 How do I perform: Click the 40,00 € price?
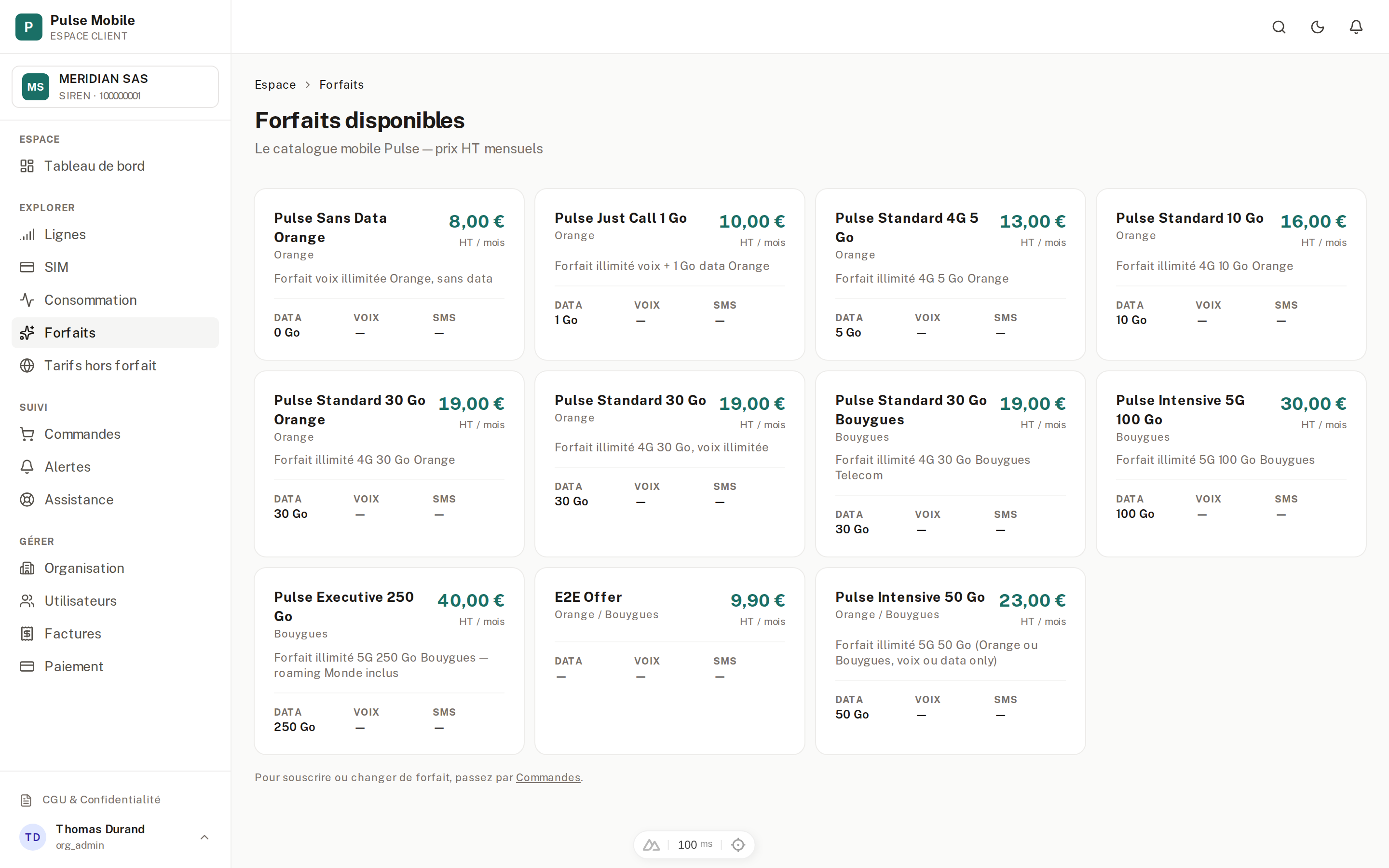click(x=471, y=600)
